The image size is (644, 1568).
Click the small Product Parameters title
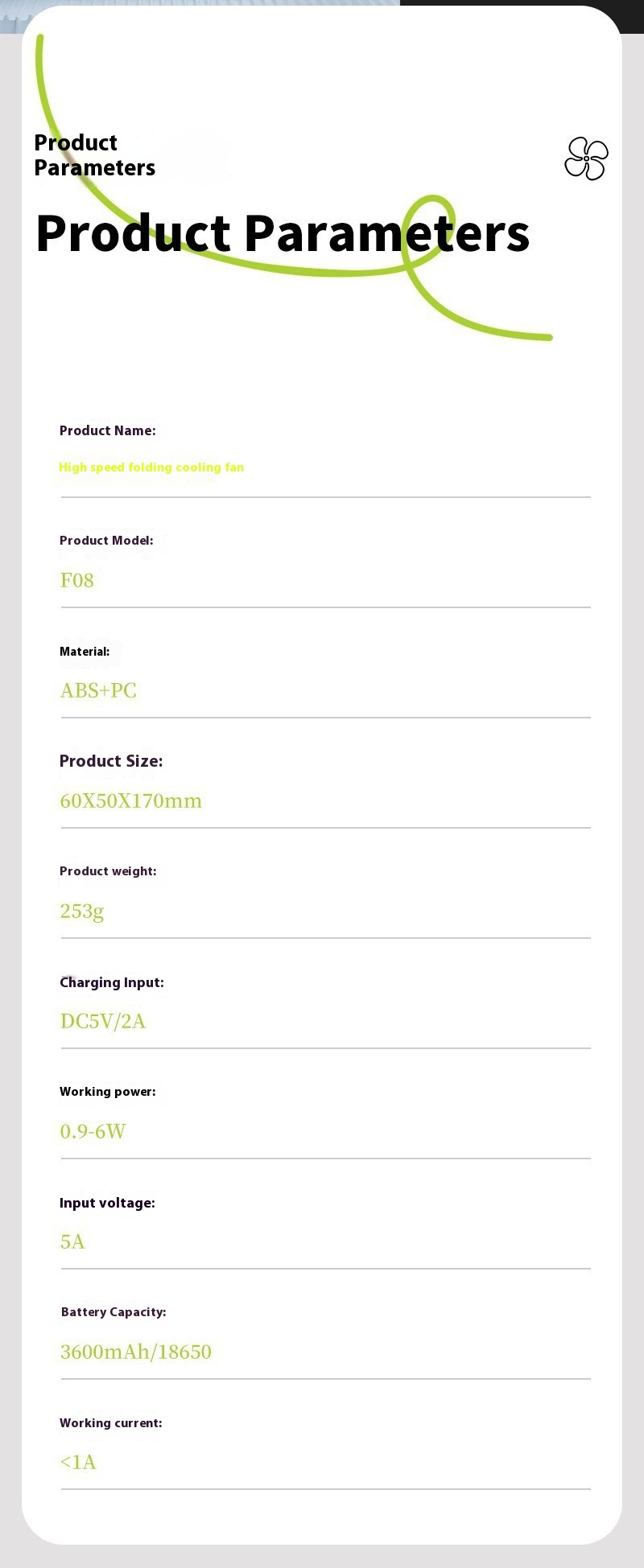pyautogui.click(x=94, y=155)
